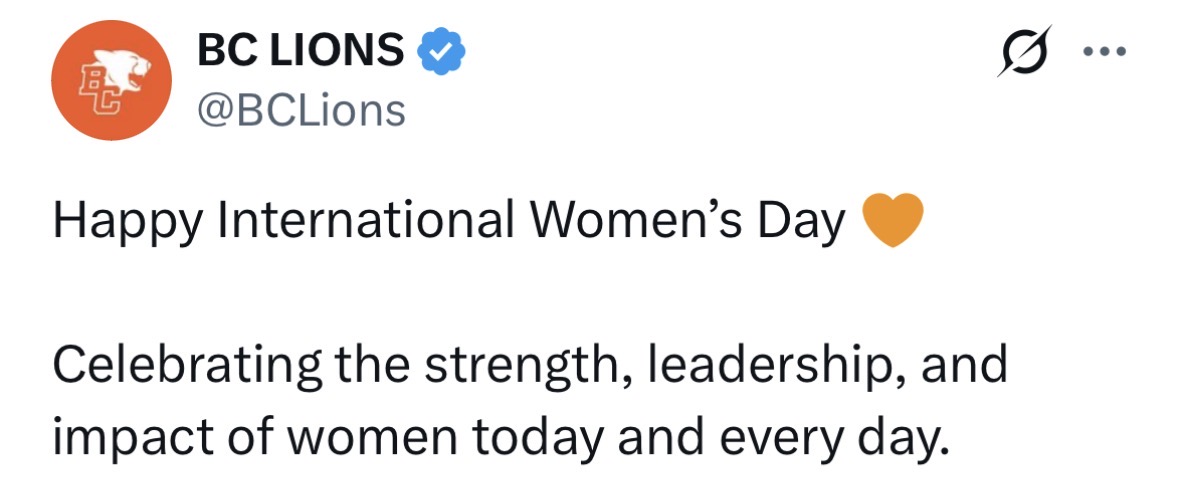The height and width of the screenshot is (483, 1179).
Task: Open the BC Lions profile avatar
Action: pyautogui.click(x=111, y=78)
